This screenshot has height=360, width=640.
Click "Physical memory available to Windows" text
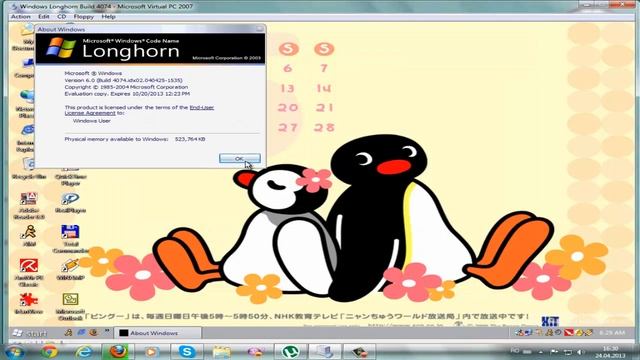point(116,139)
